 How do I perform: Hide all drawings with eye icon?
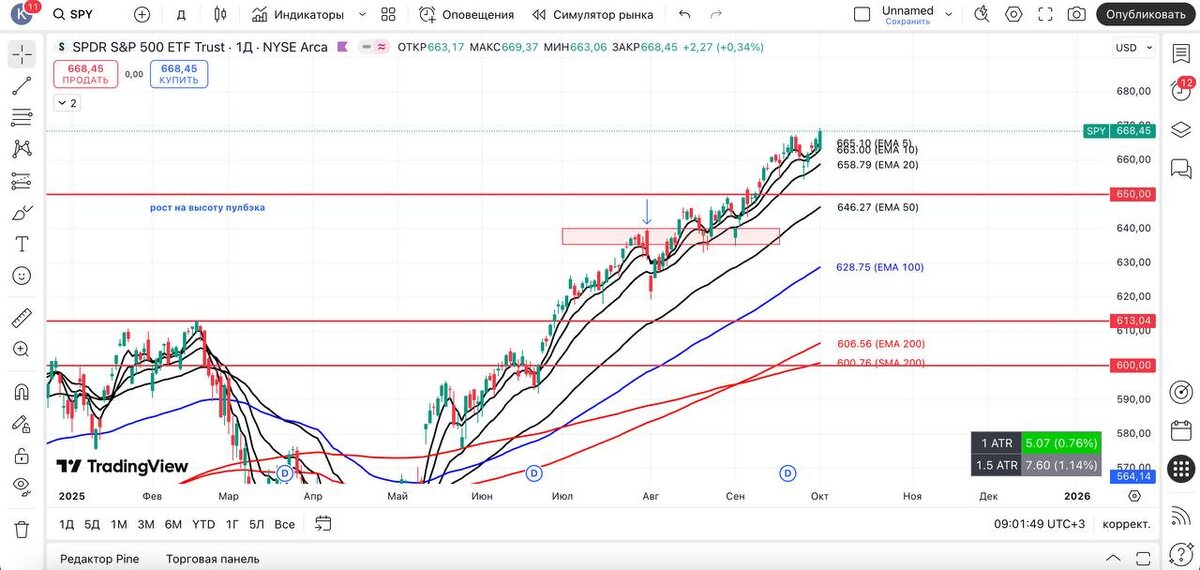coord(21,486)
